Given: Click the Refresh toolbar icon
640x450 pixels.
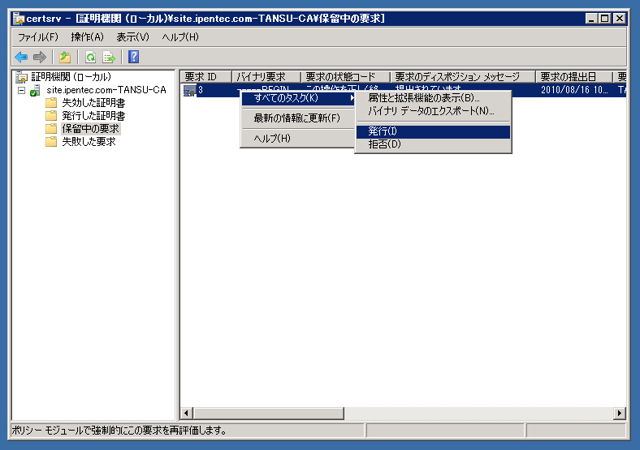Looking at the screenshot, I should coord(90,57).
